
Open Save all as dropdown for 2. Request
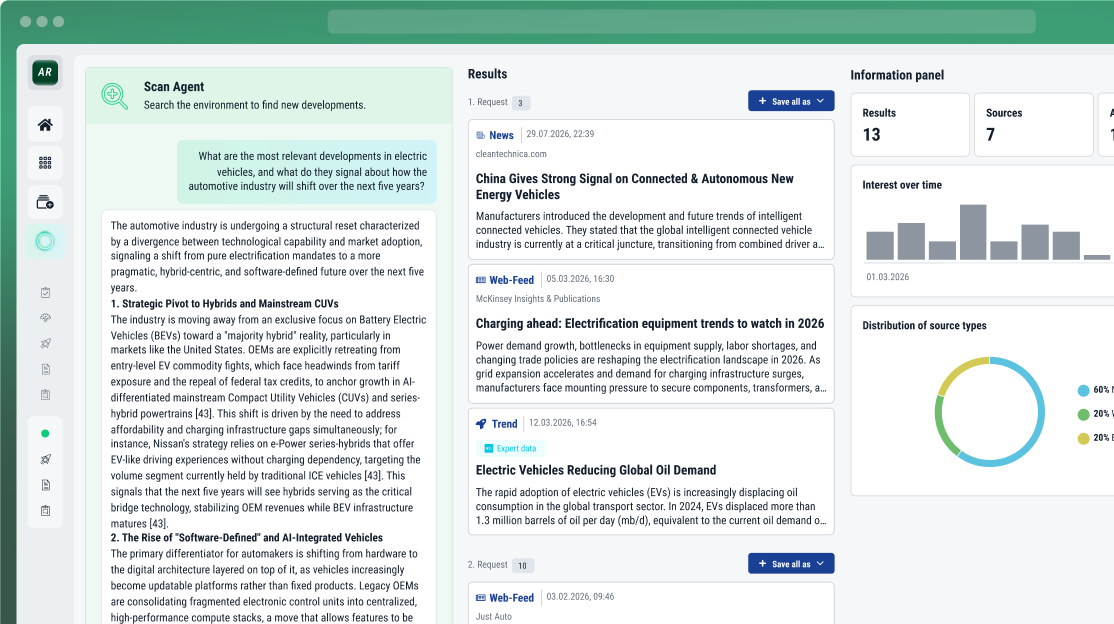pyautogui.click(x=791, y=564)
